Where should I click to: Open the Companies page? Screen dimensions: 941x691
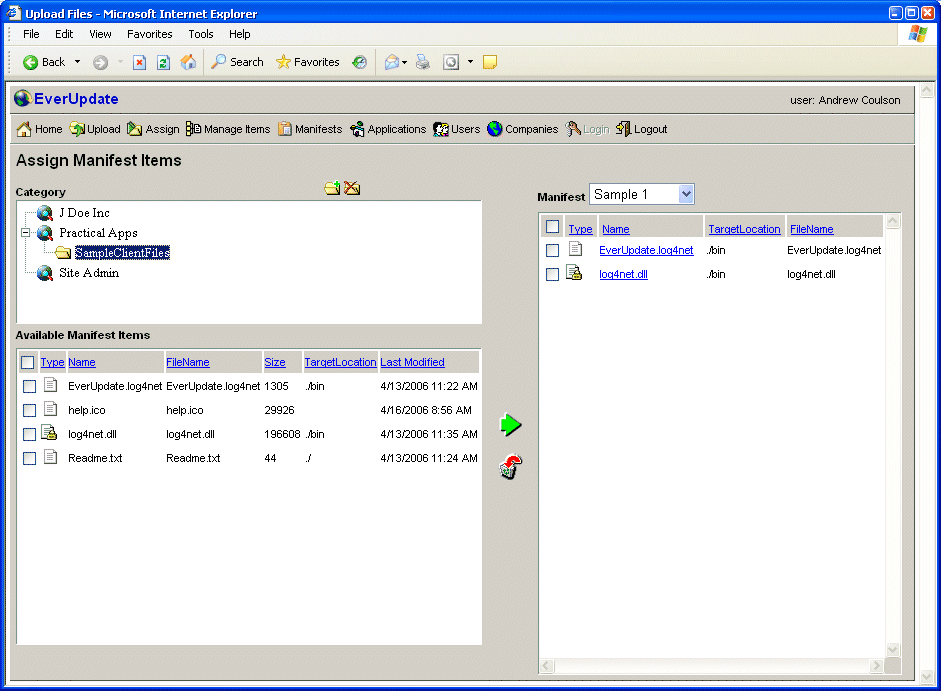coord(523,129)
